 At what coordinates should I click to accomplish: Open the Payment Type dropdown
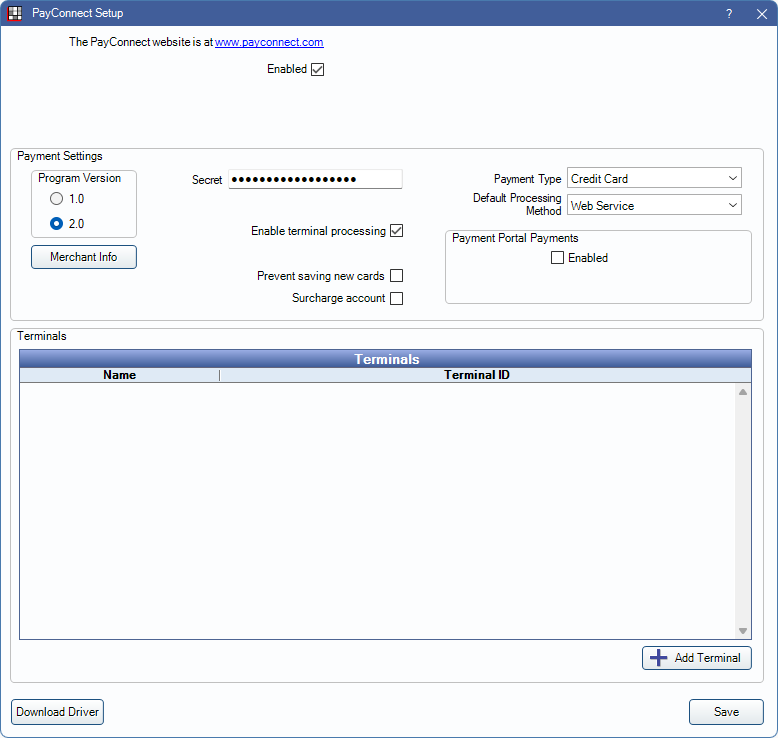tap(654, 179)
